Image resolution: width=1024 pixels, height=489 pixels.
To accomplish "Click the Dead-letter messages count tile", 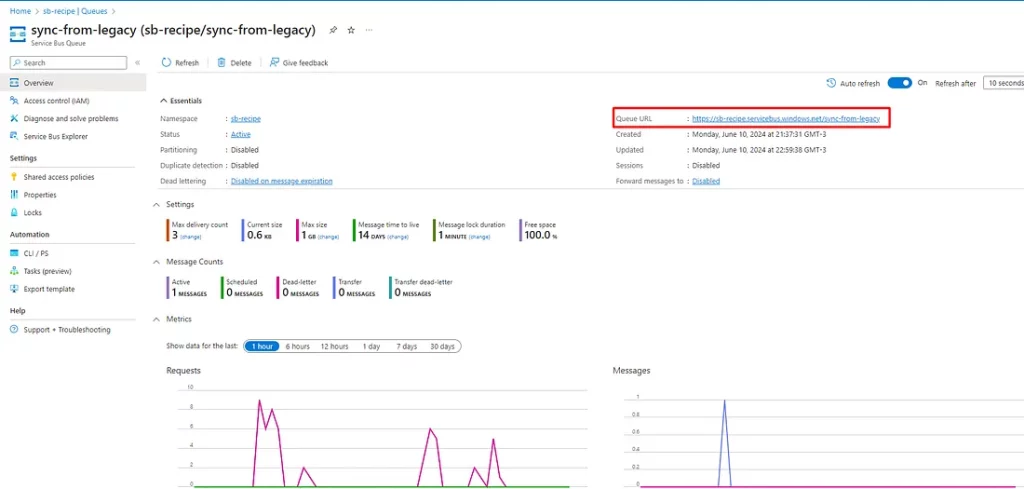I will [x=300, y=288].
